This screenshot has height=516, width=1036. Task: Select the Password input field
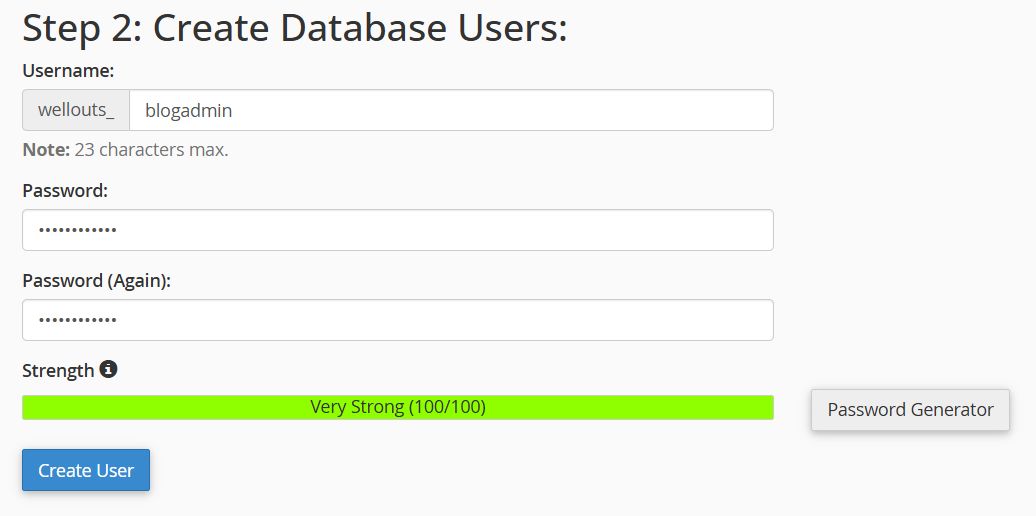tap(398, 230)
